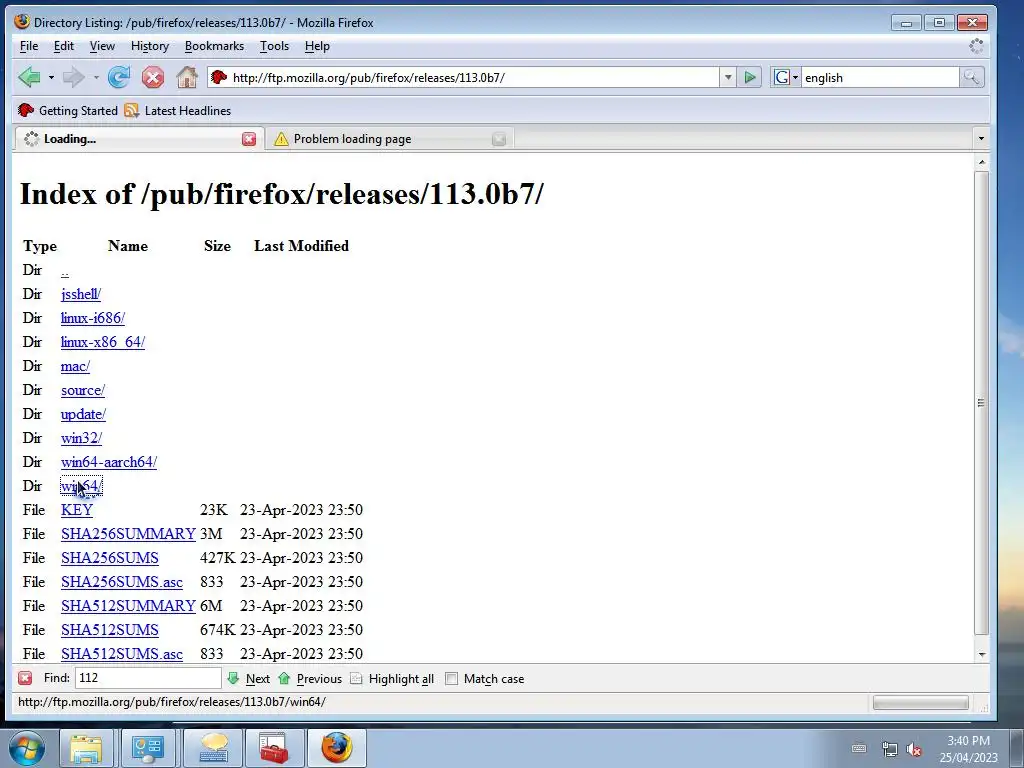The height and width of the screenshot is (768, 1024).
Task: Click the Find Next arrow button
Action: (249, 679)
